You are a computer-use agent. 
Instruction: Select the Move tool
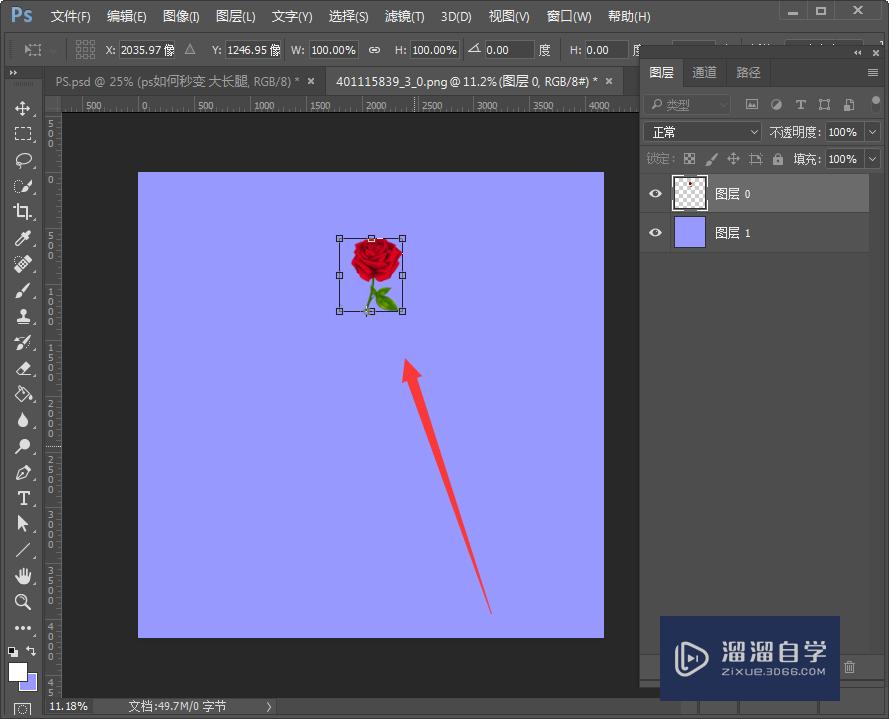[x=23, y=108]
